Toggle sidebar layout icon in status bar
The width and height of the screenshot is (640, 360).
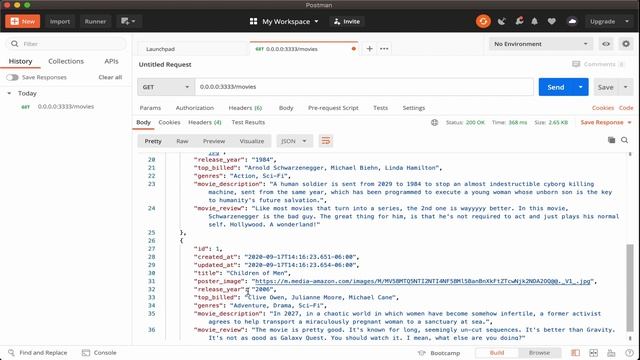click(x=576, y=353)
